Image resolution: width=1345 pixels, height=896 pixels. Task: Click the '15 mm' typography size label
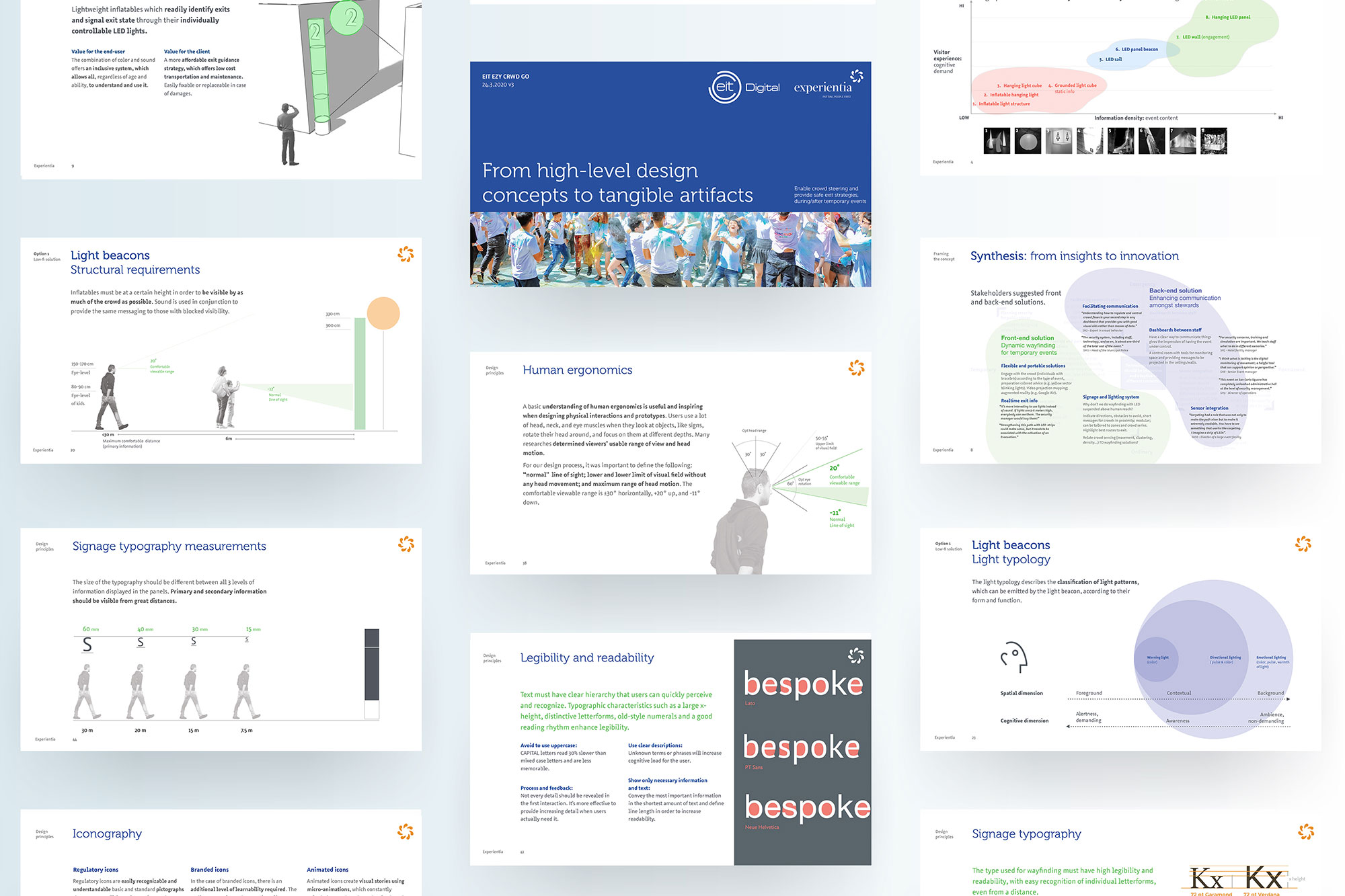[x=253, y=629]
